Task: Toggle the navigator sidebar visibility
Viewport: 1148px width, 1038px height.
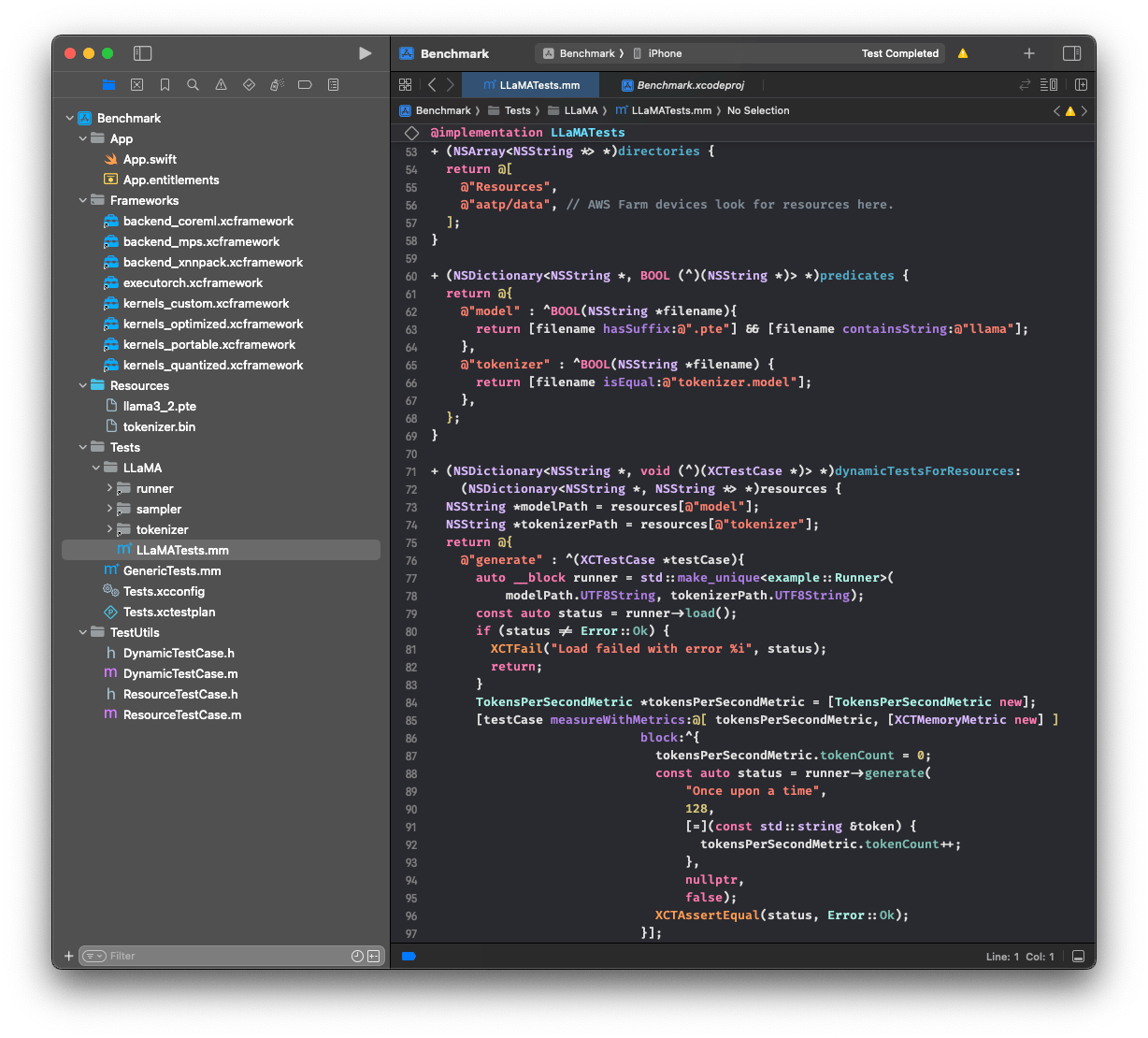Action: coord(142,53)
